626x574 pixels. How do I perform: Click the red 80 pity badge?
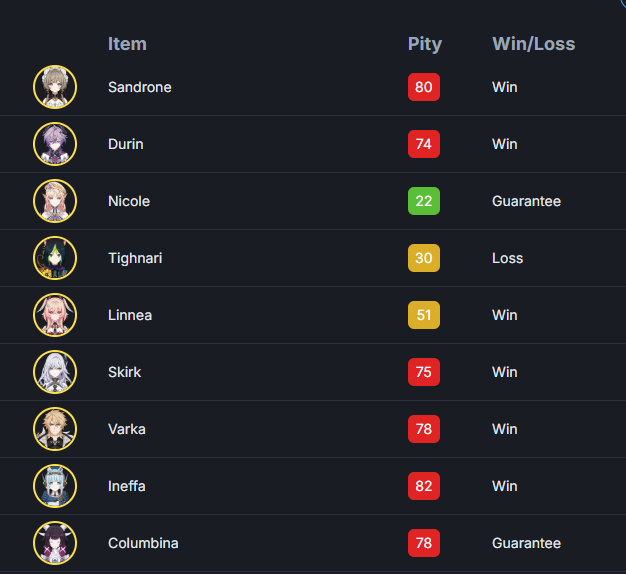(424, 87)
